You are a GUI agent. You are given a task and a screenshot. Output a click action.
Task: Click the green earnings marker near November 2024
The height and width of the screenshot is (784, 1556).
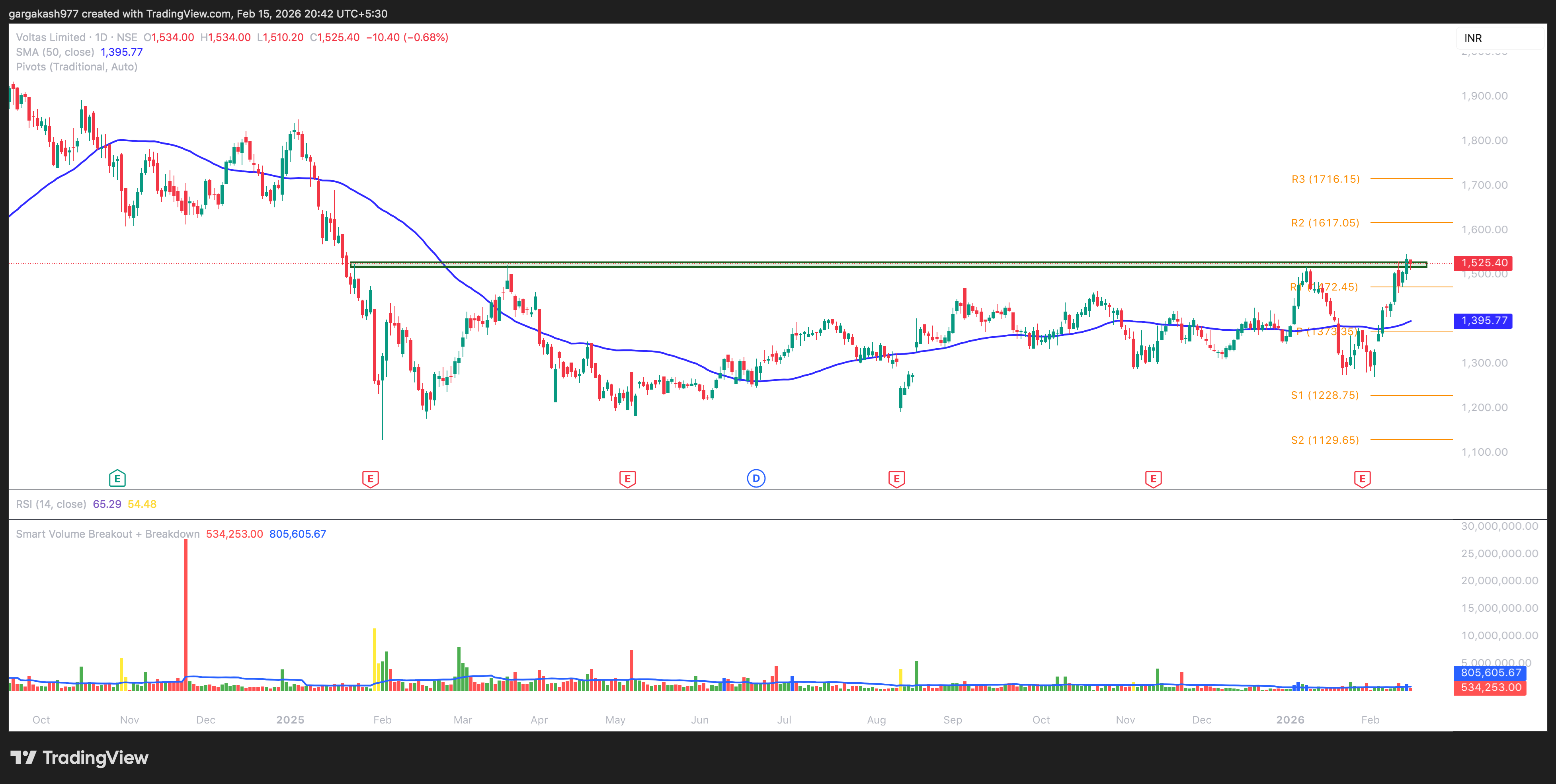coord(117,479)
